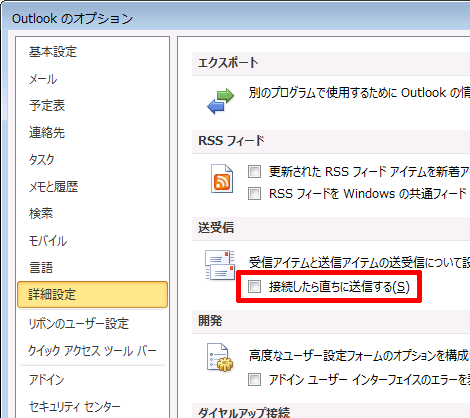Select メール in the sidebar
The image size is (470, 418).
[x=92, y=79]
